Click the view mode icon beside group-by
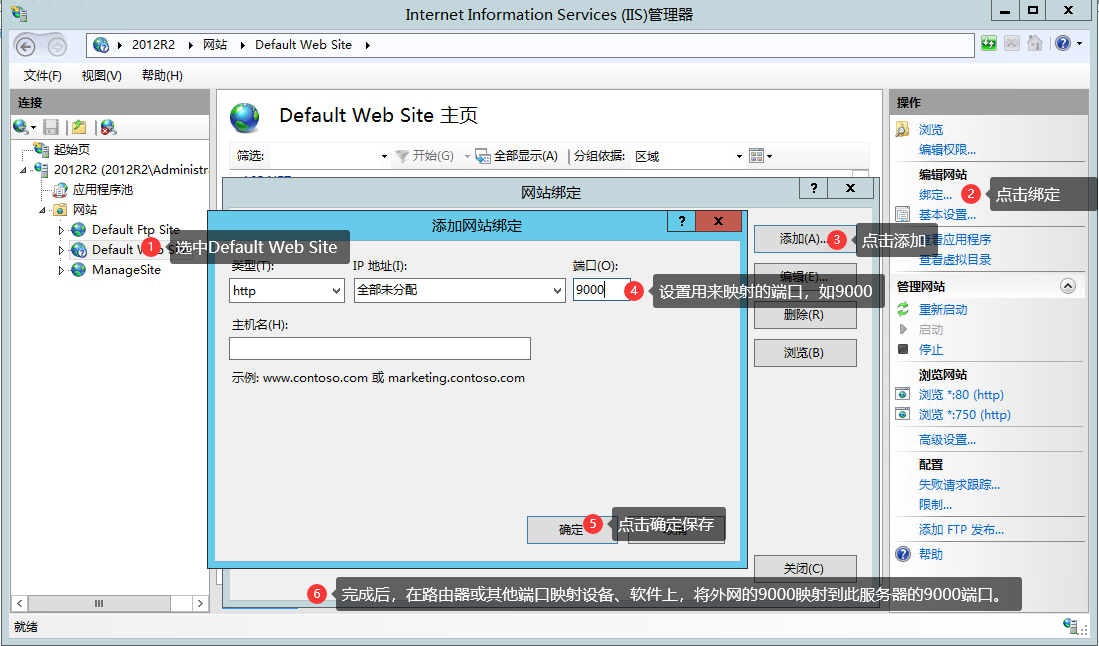The image size is (1099, 646). pos(756,156)
